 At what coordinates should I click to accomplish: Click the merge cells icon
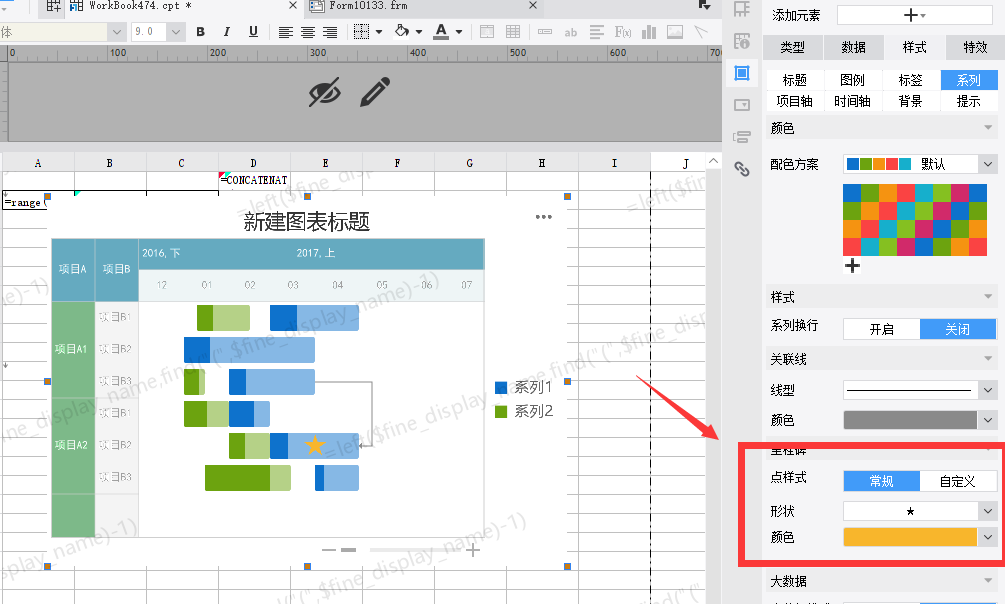click(x=487, y=31)
